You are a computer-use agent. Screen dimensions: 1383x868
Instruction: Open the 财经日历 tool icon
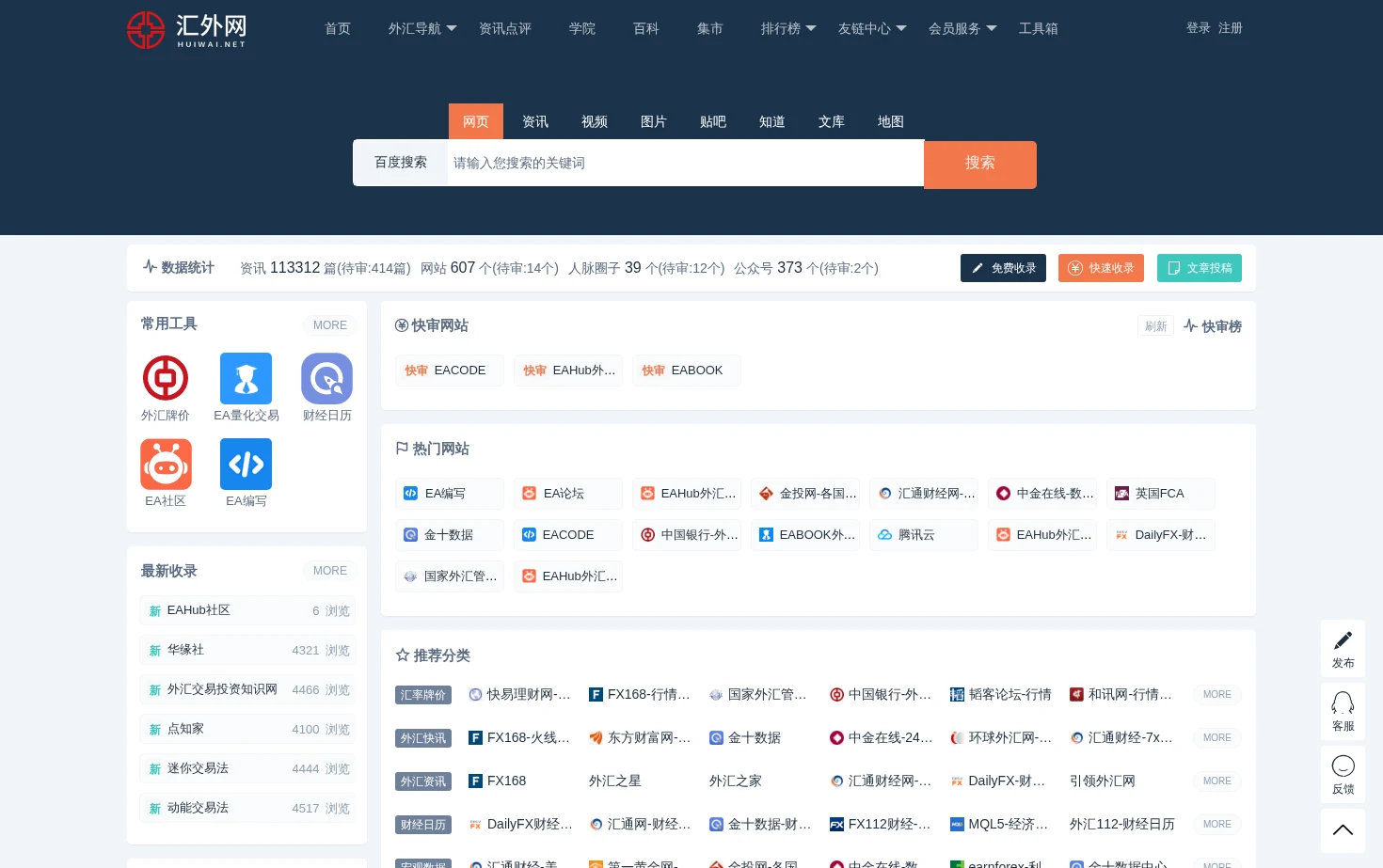326,378
